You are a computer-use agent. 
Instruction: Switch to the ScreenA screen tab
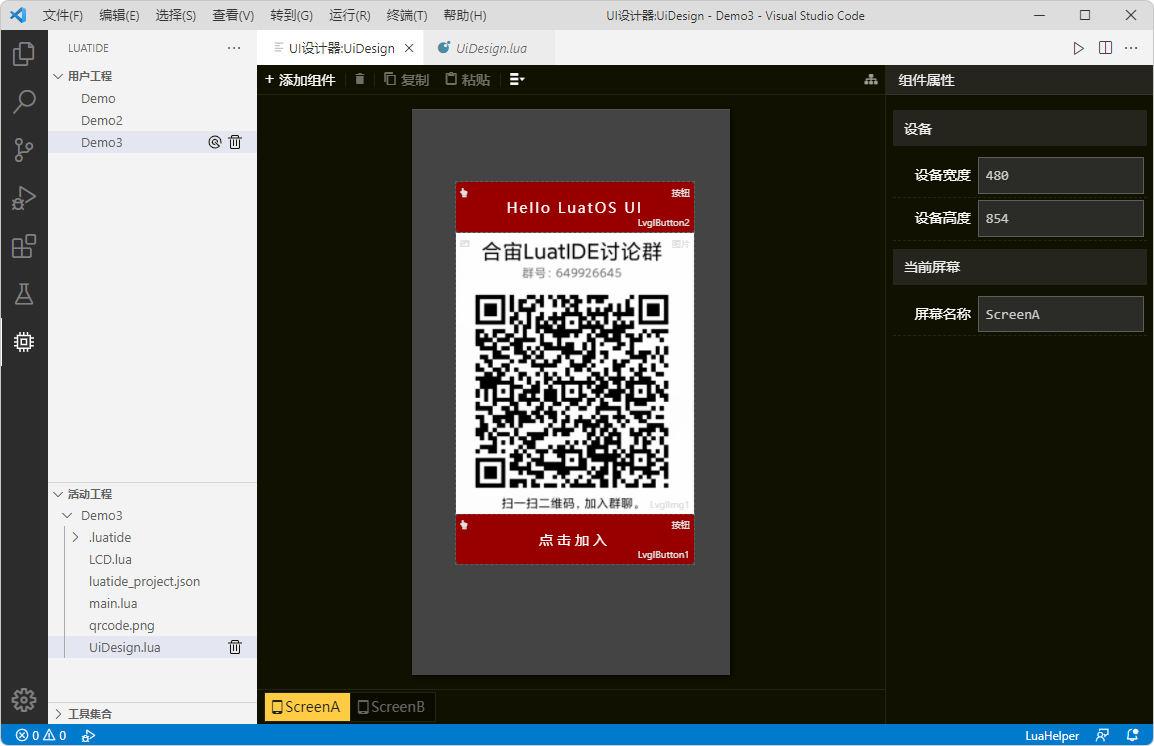[307, 707]
